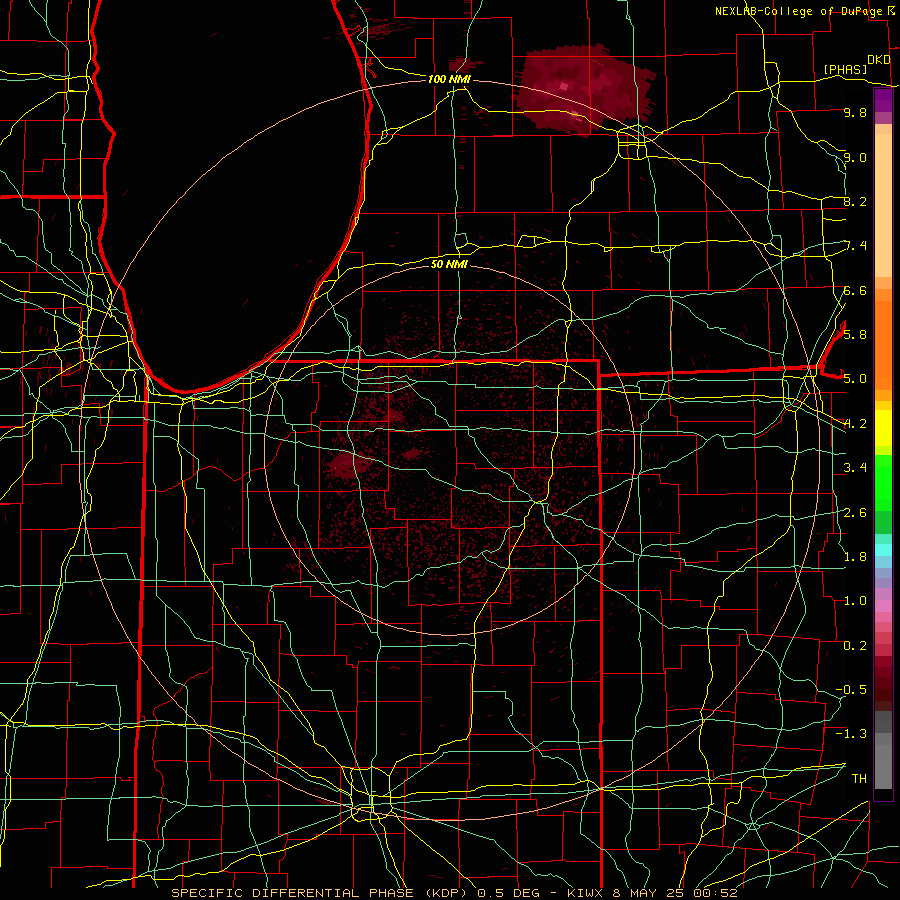
Task: Click the 5.0 scale value
Action: tap(855, 379)
